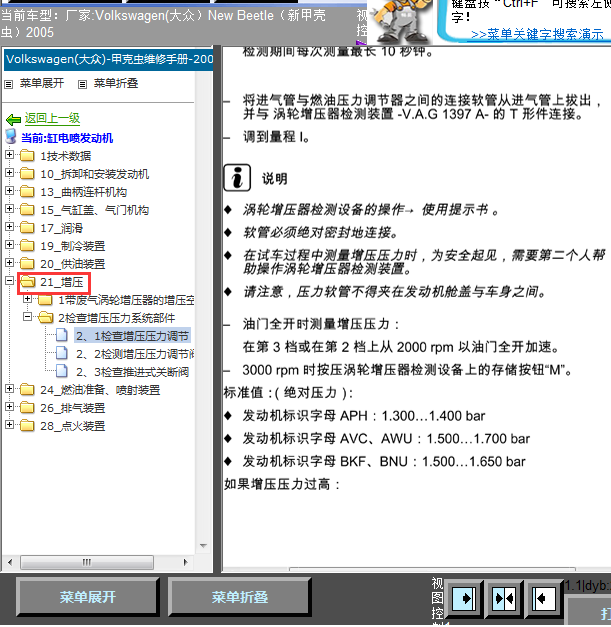Expand the 13_曲柄连杆机构 node

click(x=9, y=191)
